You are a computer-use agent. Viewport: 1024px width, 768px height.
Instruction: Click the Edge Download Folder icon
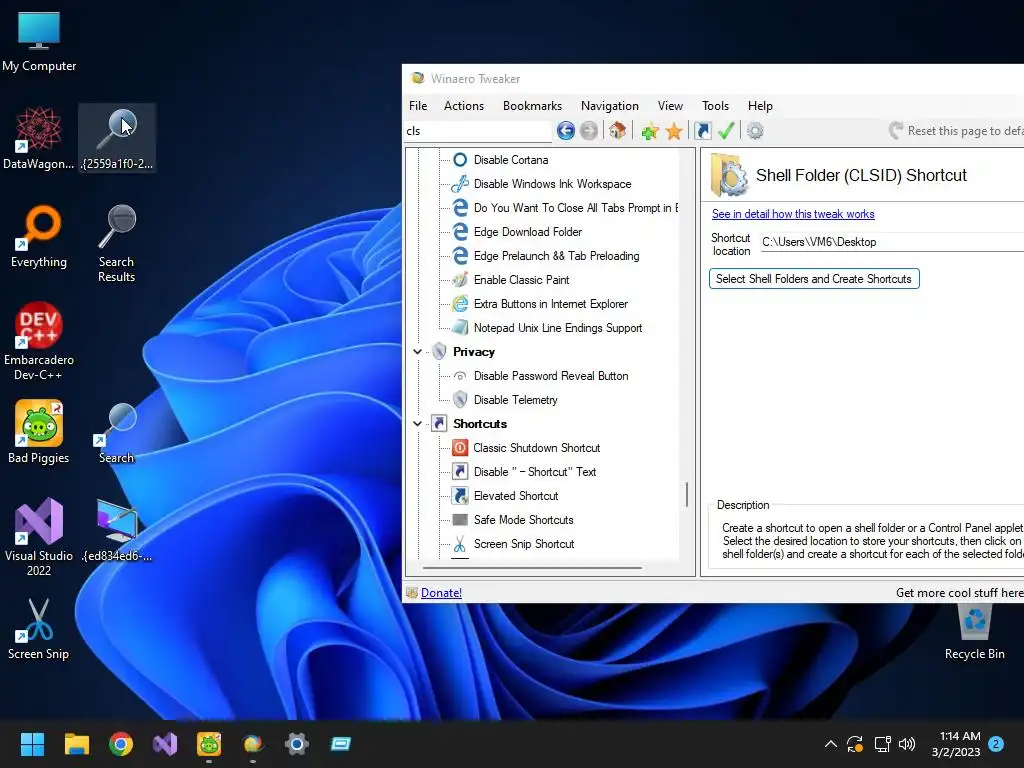pos(460,232)
